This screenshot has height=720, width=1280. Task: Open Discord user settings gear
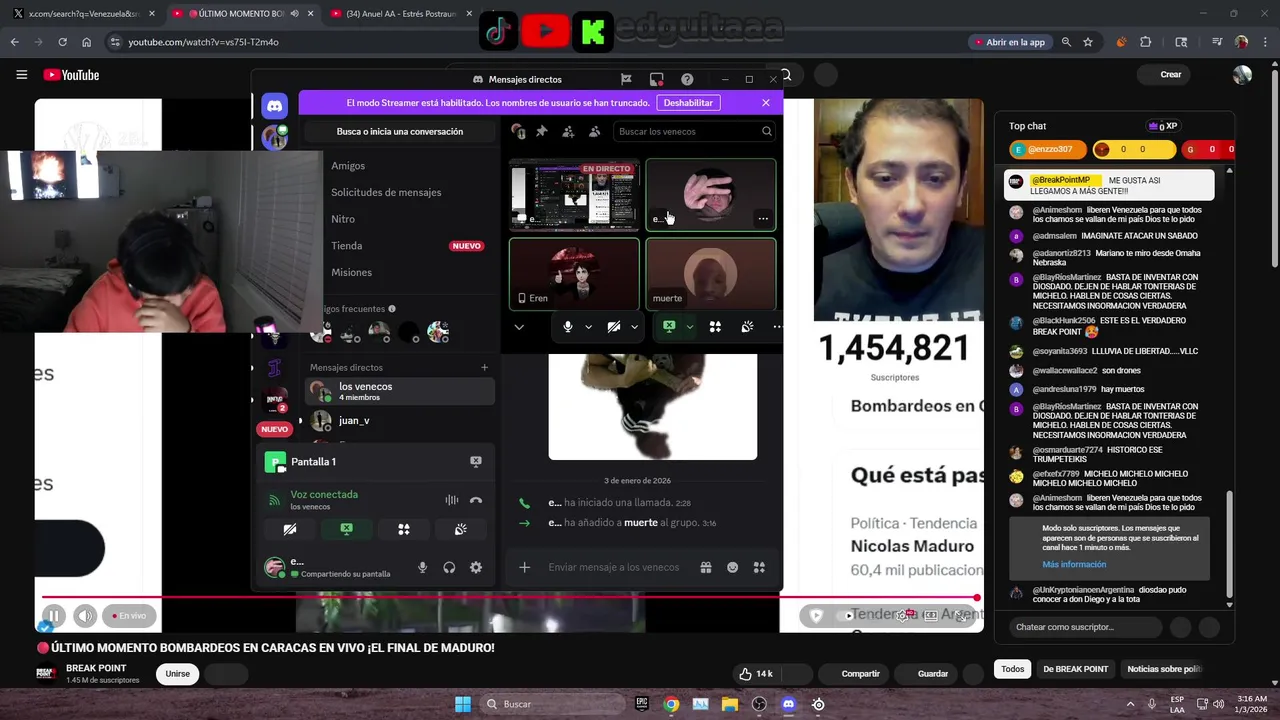(476, 567)
